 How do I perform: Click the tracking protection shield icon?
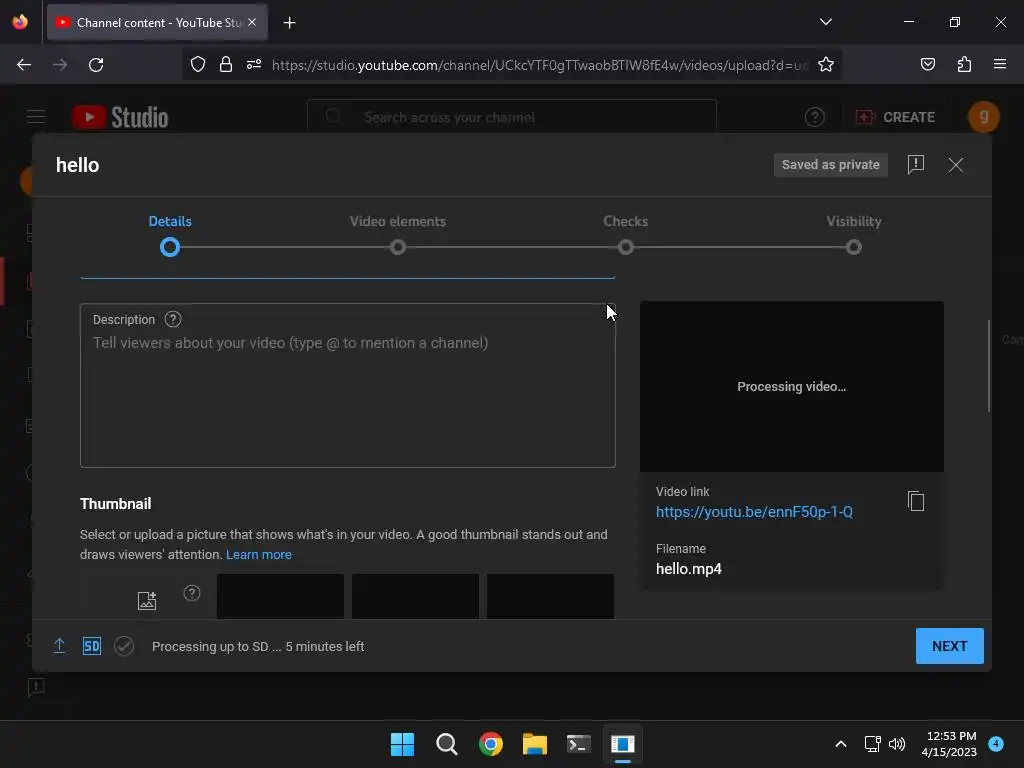[x=198, y=64]
